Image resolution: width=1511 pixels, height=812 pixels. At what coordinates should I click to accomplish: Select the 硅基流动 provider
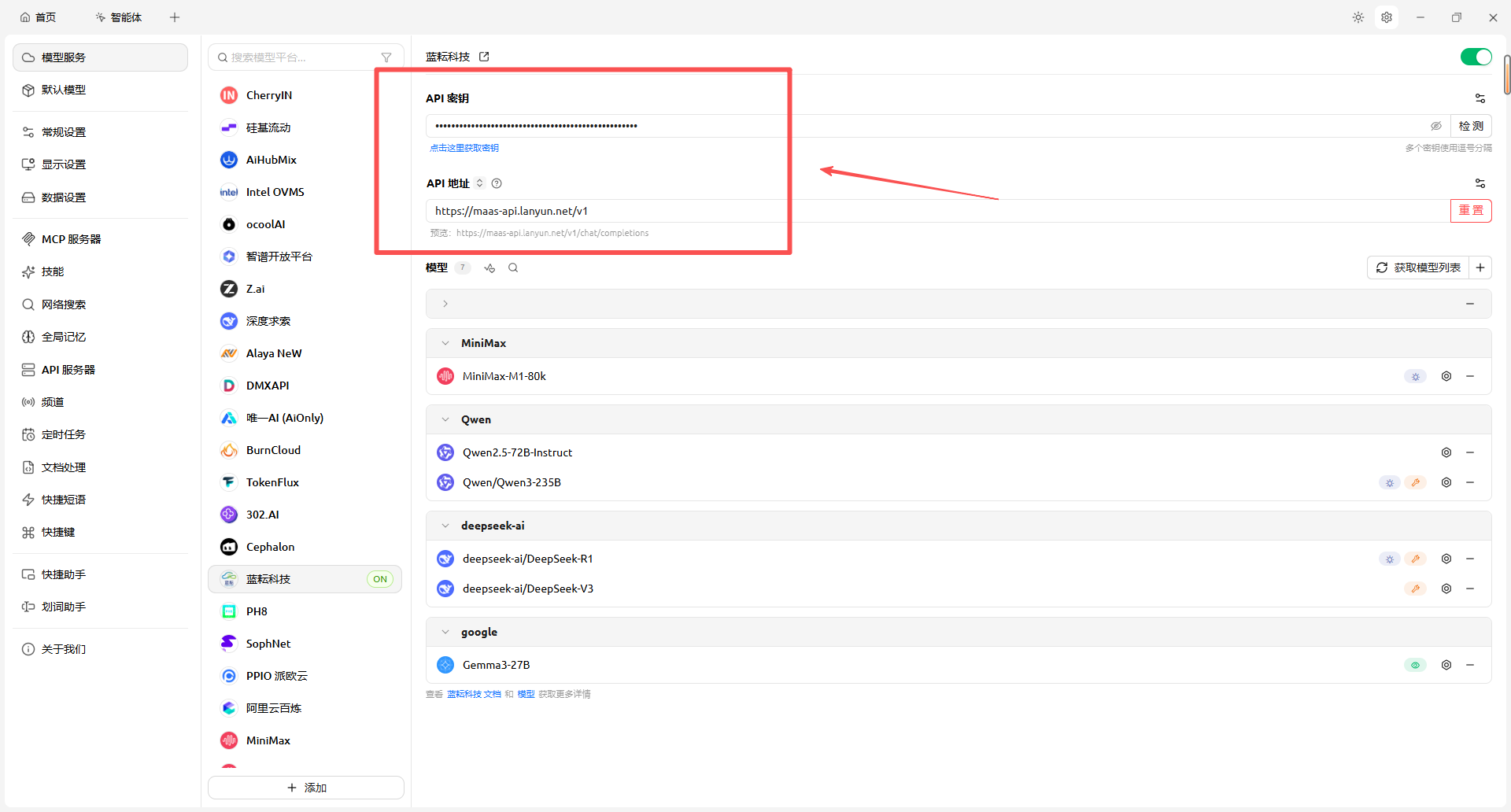[x=305, y=127]
